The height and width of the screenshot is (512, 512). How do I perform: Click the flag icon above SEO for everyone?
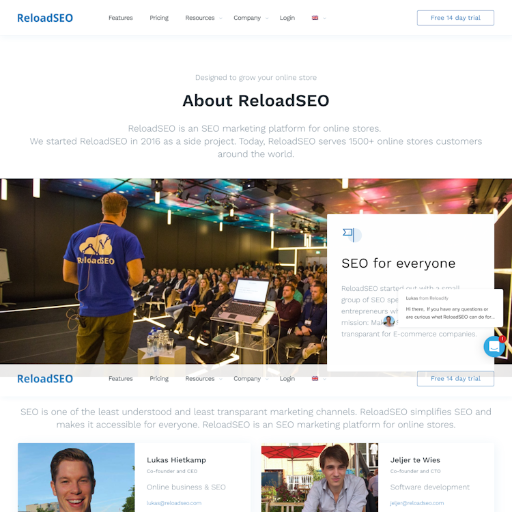click(x=352, y=235)
